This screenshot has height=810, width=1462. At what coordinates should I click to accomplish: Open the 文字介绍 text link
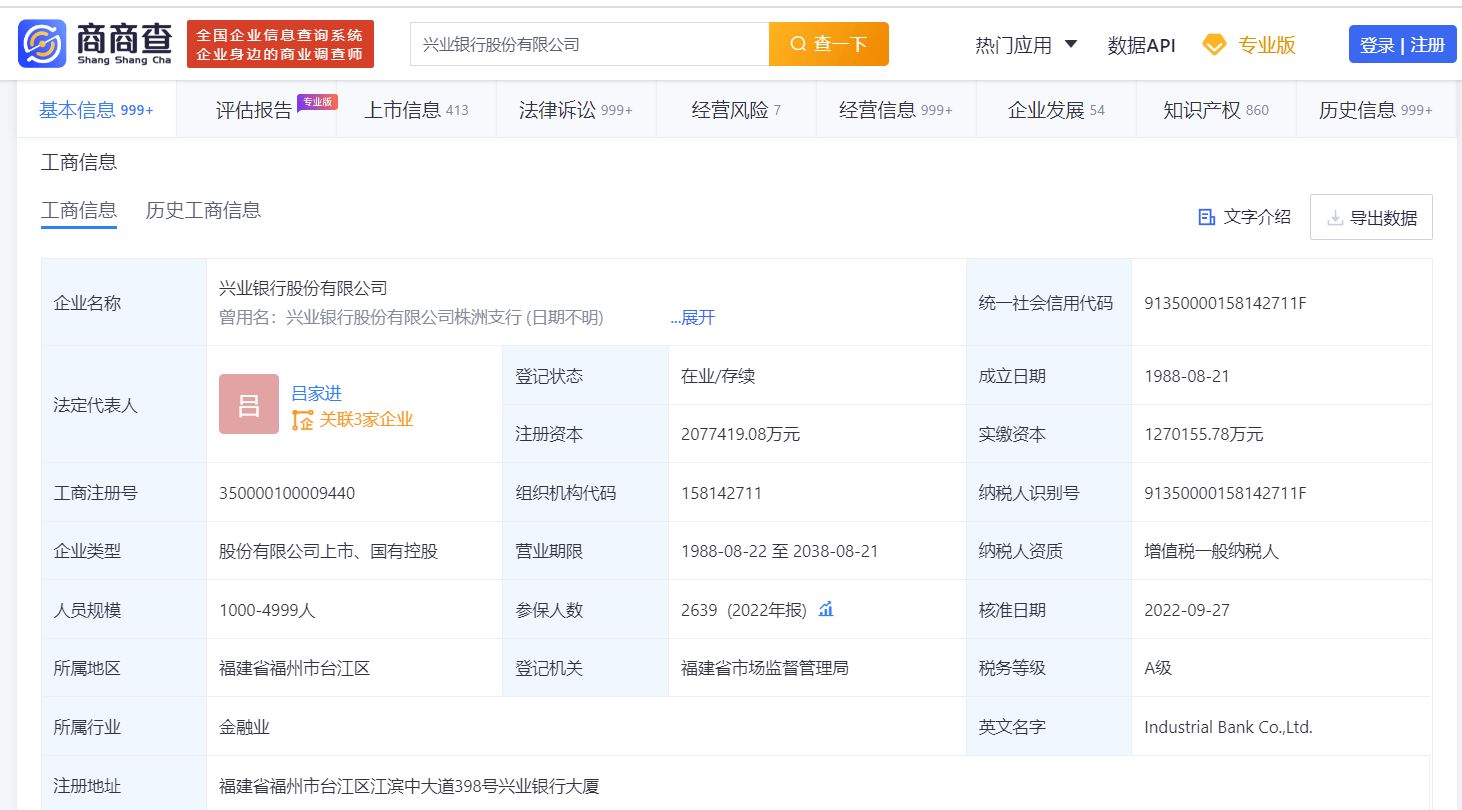[1257, 217]
